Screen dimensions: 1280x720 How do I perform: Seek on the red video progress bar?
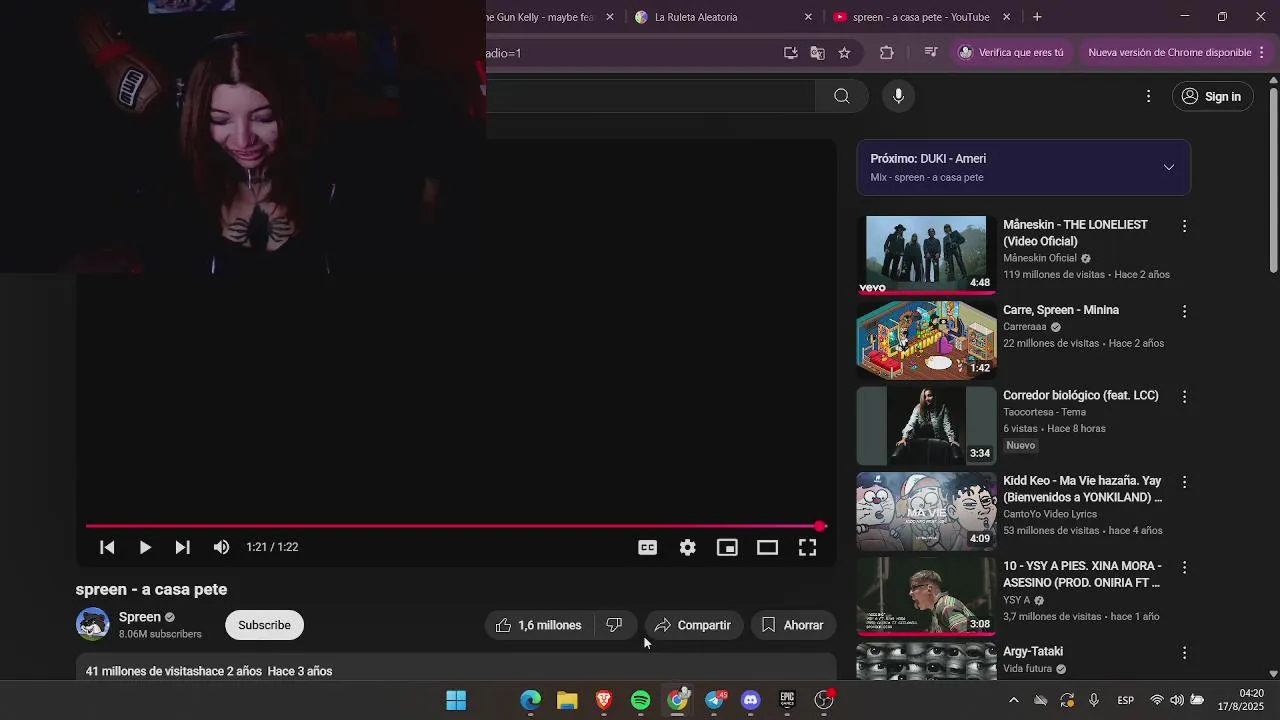point(455,526)
